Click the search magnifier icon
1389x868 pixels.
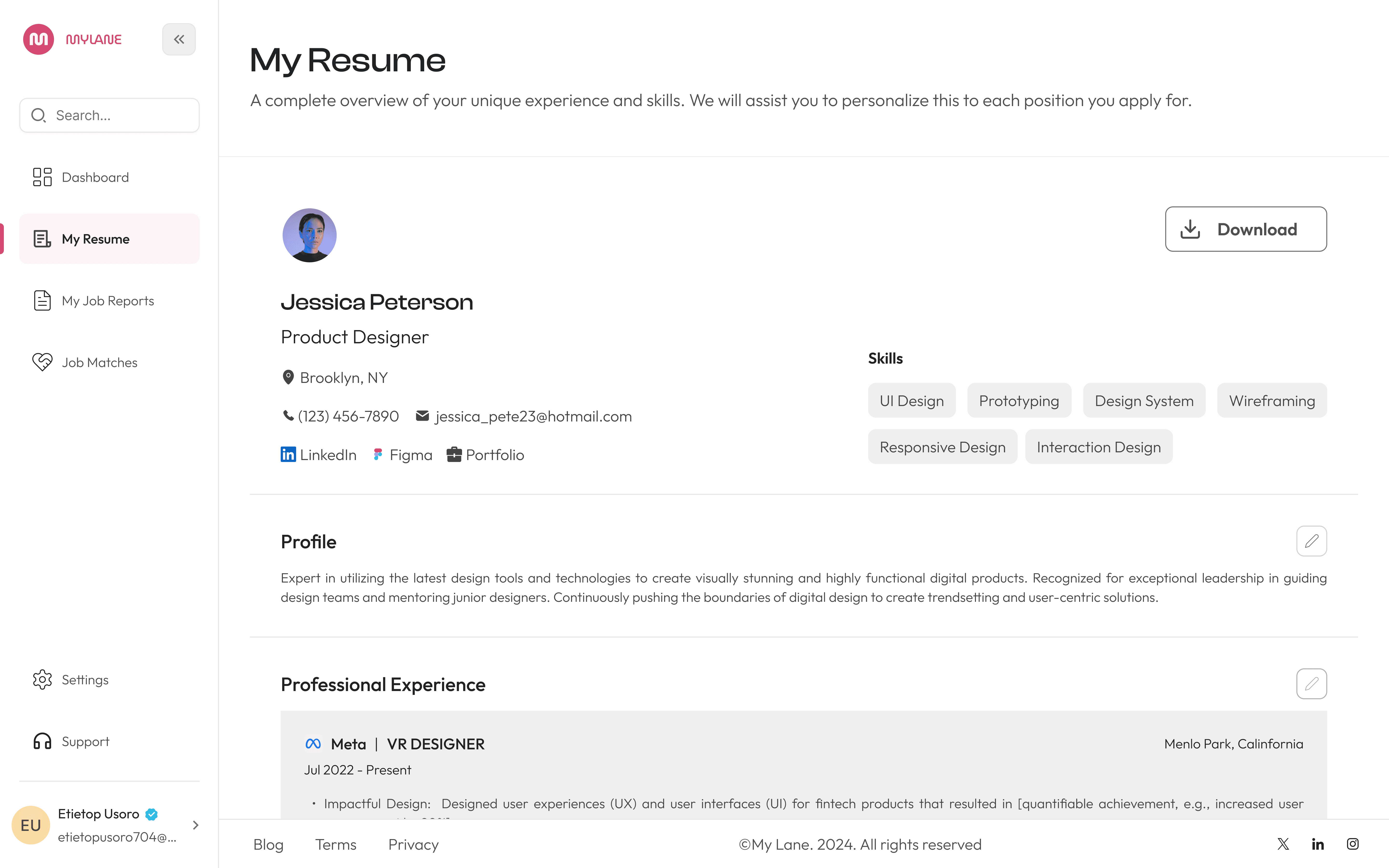pos(38,115)
